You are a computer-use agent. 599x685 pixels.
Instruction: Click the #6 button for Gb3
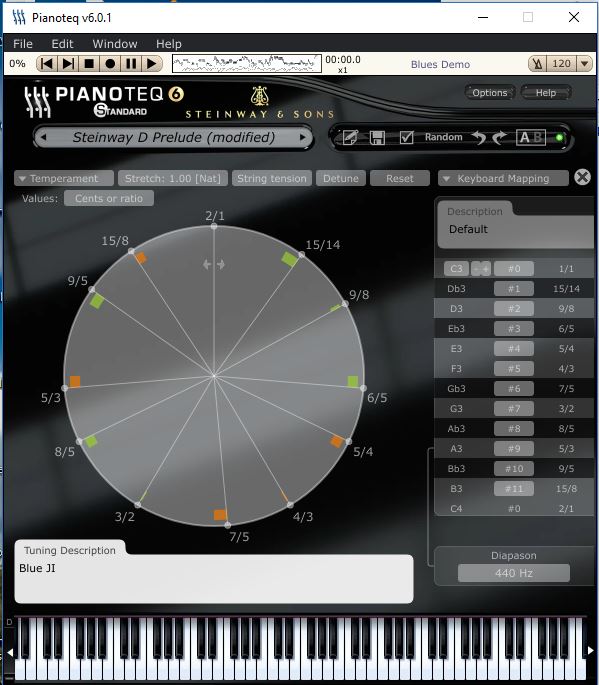(x=514, y=389)
